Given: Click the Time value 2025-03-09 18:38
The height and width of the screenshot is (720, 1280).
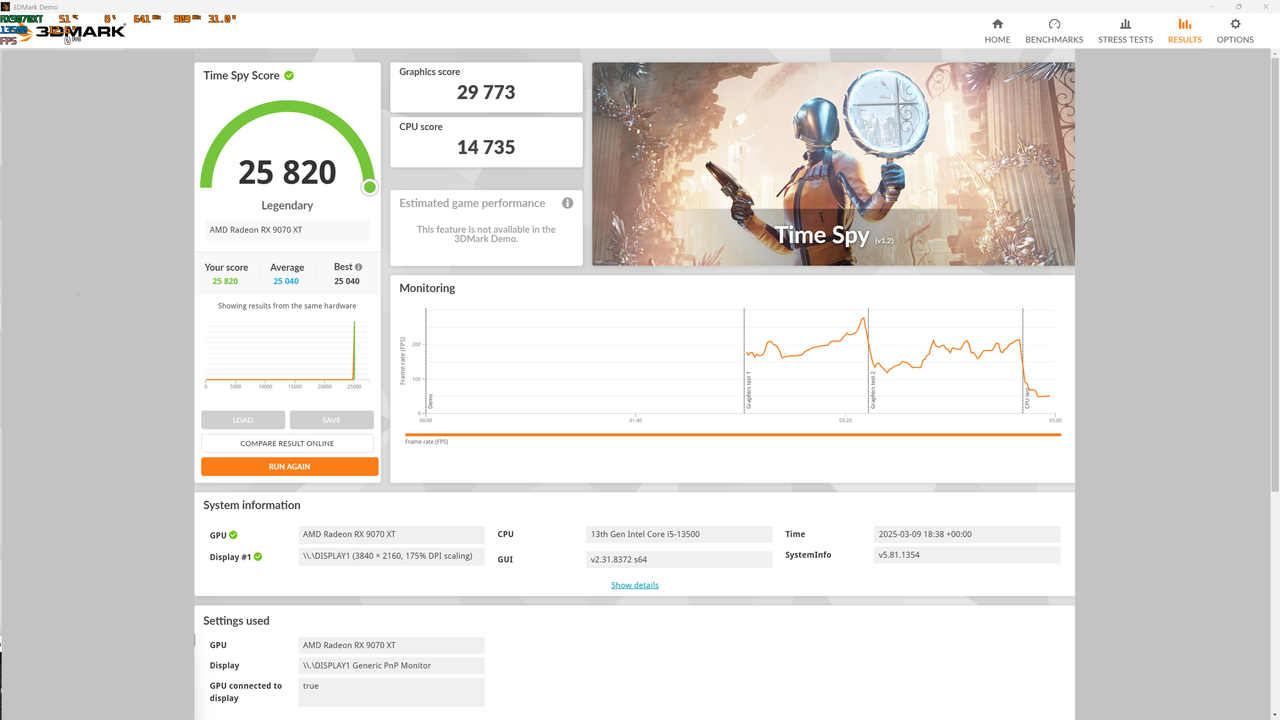Looking at the screenshot, I should click(967, 534).
